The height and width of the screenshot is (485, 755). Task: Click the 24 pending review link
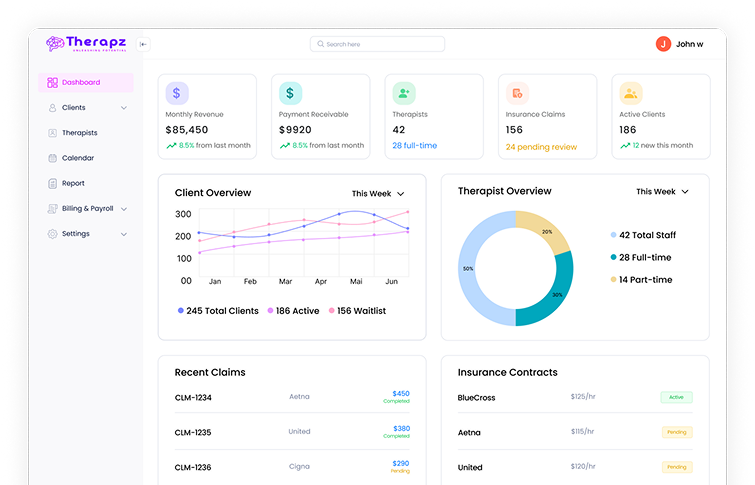pyautogui.click(x=541, y=147)
